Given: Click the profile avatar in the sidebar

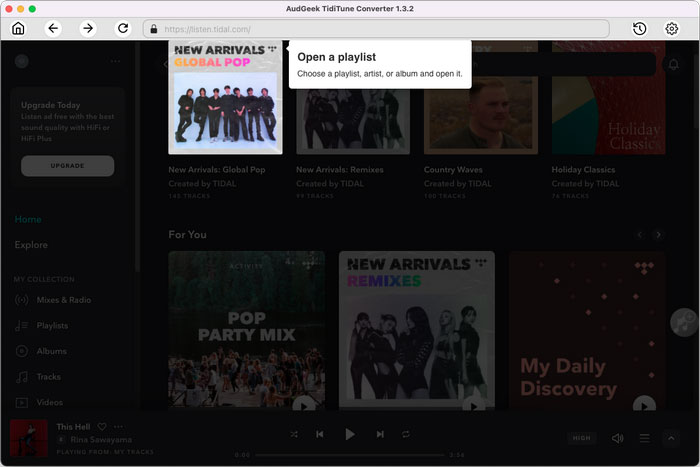Looking at the screenshot, I should [22, 61].
